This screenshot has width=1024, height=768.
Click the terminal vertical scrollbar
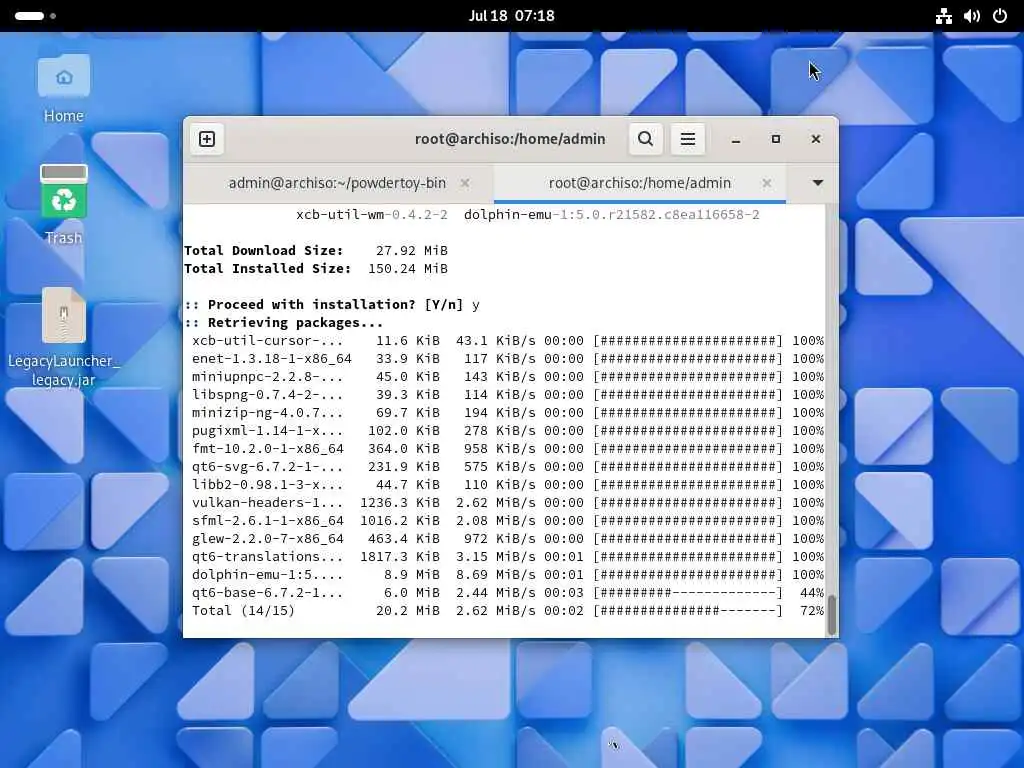pos(831,615)
